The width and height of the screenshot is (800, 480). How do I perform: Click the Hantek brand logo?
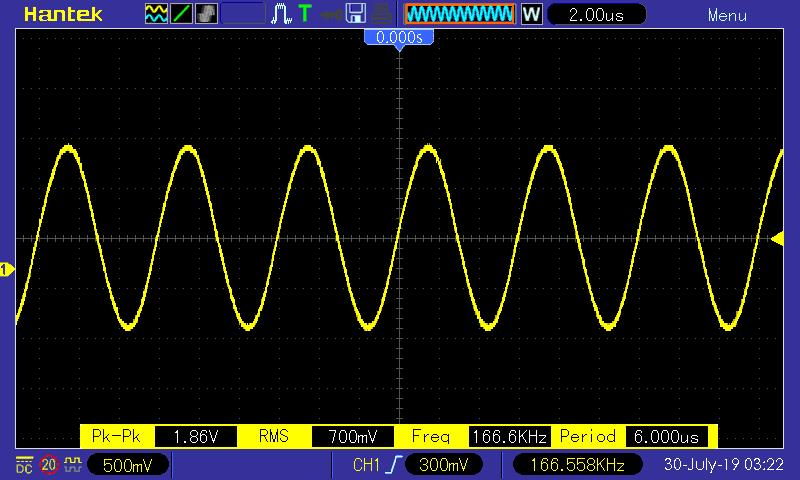(63, 14)
